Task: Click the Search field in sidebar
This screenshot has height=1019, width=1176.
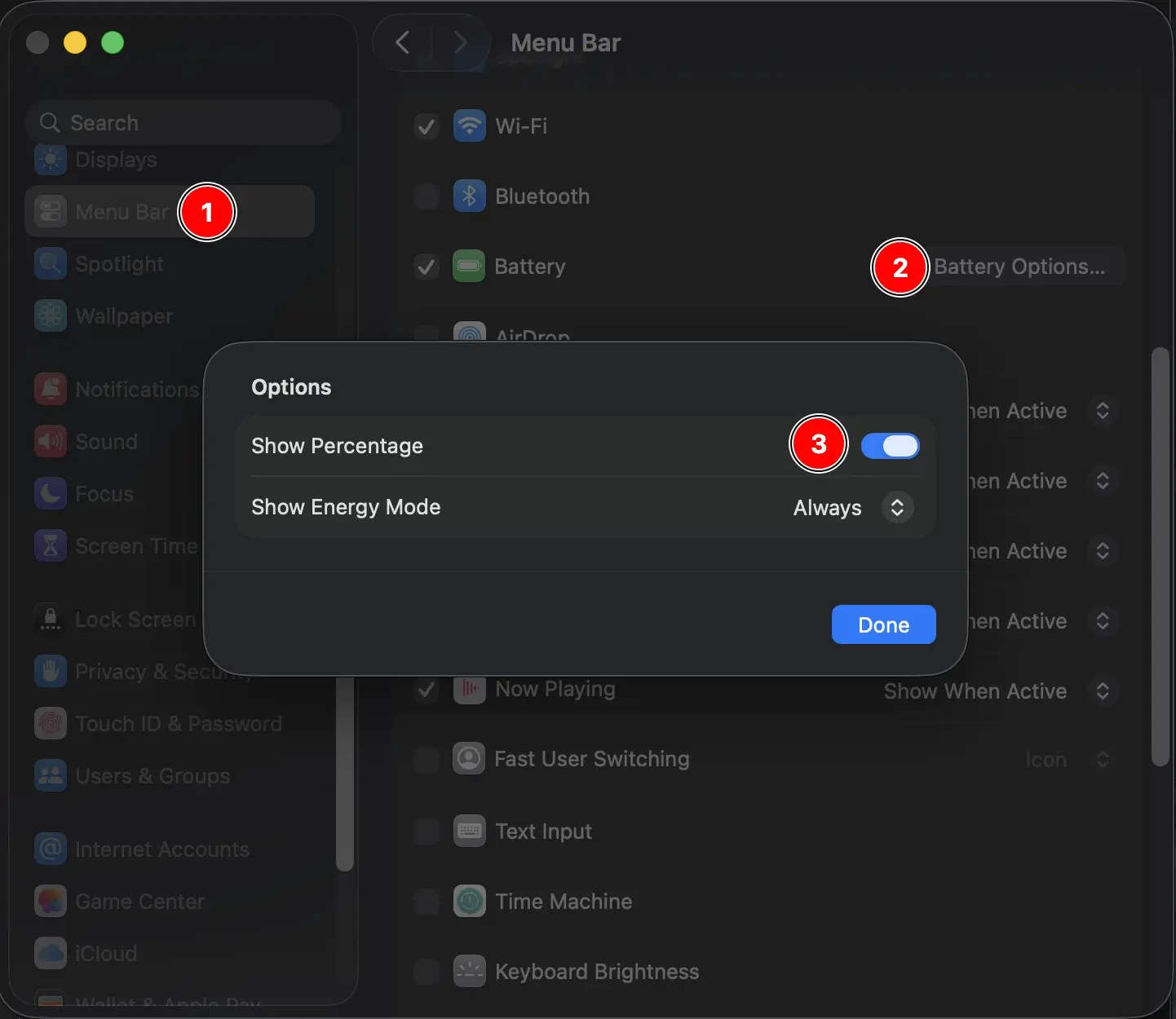Action: [183, 123]
